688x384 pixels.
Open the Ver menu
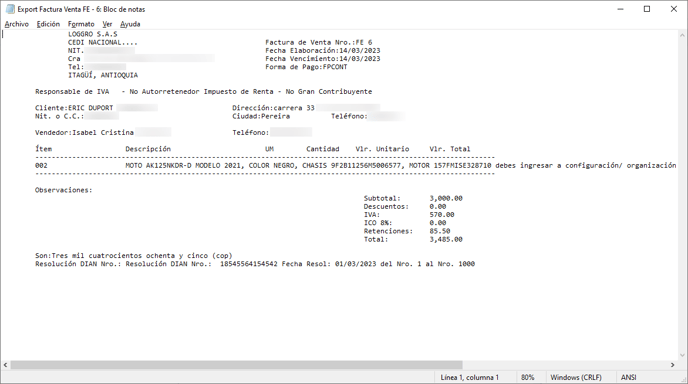108,24
